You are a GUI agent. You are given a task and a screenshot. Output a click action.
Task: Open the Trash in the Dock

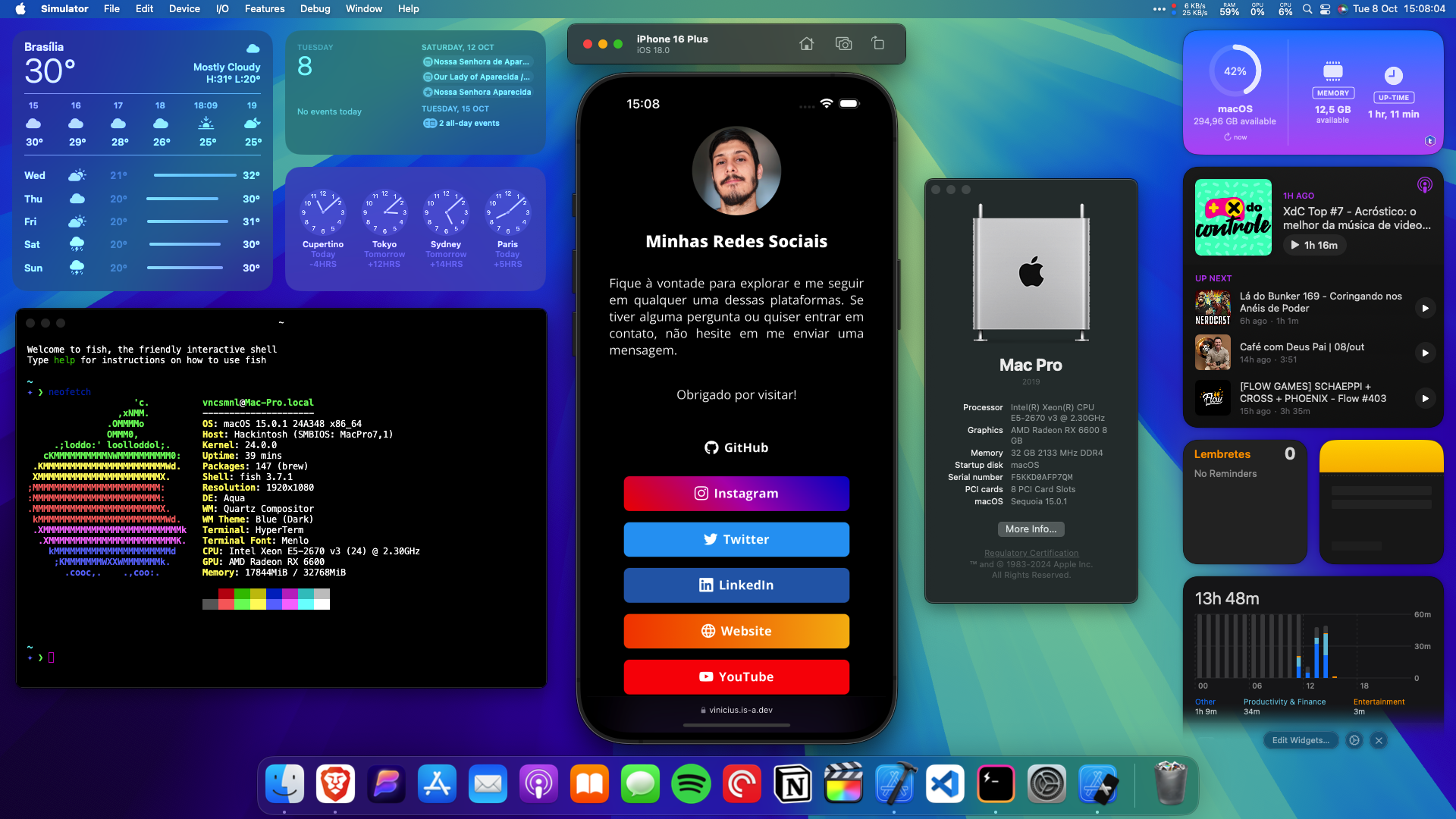pos(1170,784)
